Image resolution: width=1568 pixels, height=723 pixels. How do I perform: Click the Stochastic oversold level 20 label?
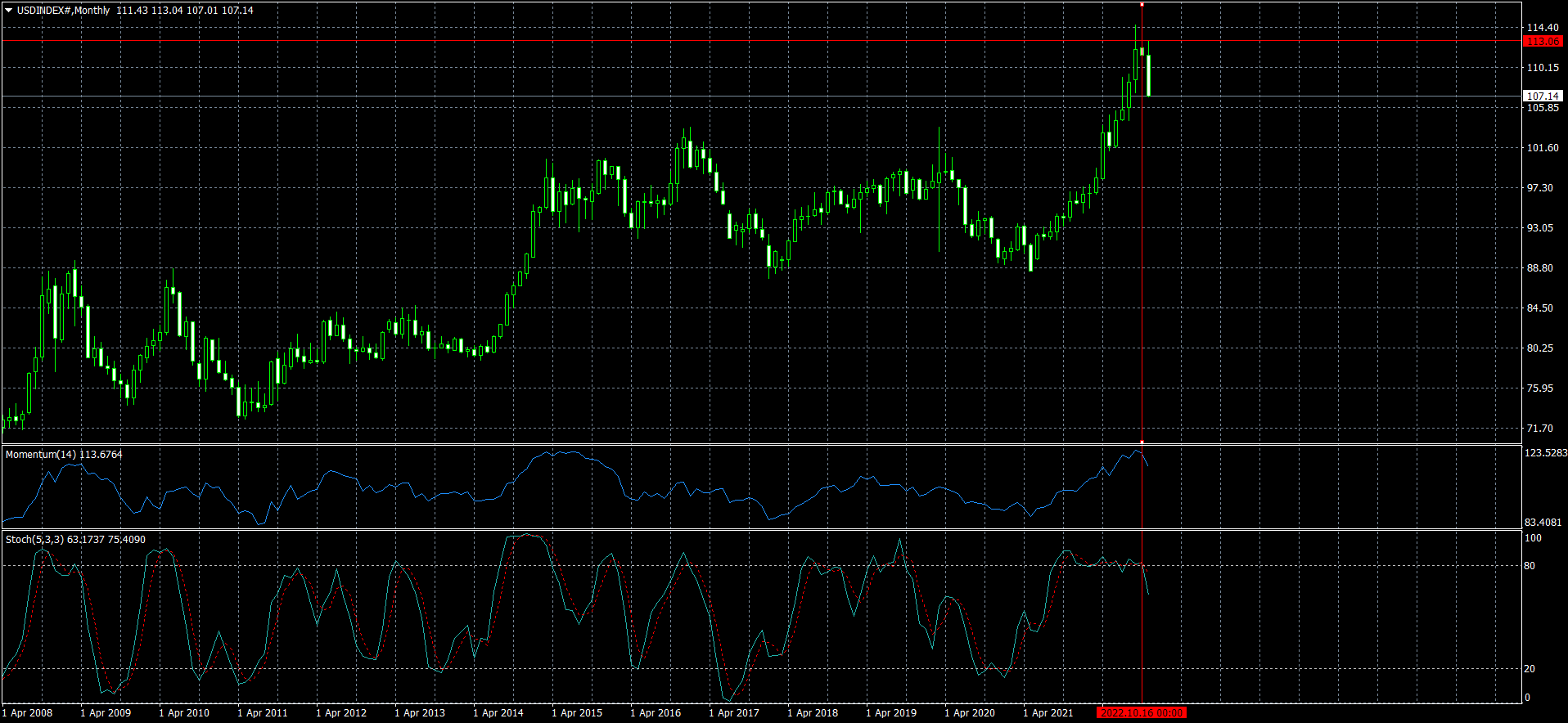[1530, 669]
